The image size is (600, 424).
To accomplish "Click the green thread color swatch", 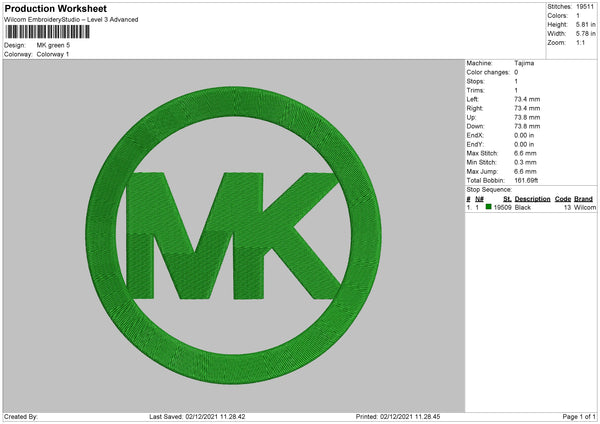I will [x=488, y=207].
